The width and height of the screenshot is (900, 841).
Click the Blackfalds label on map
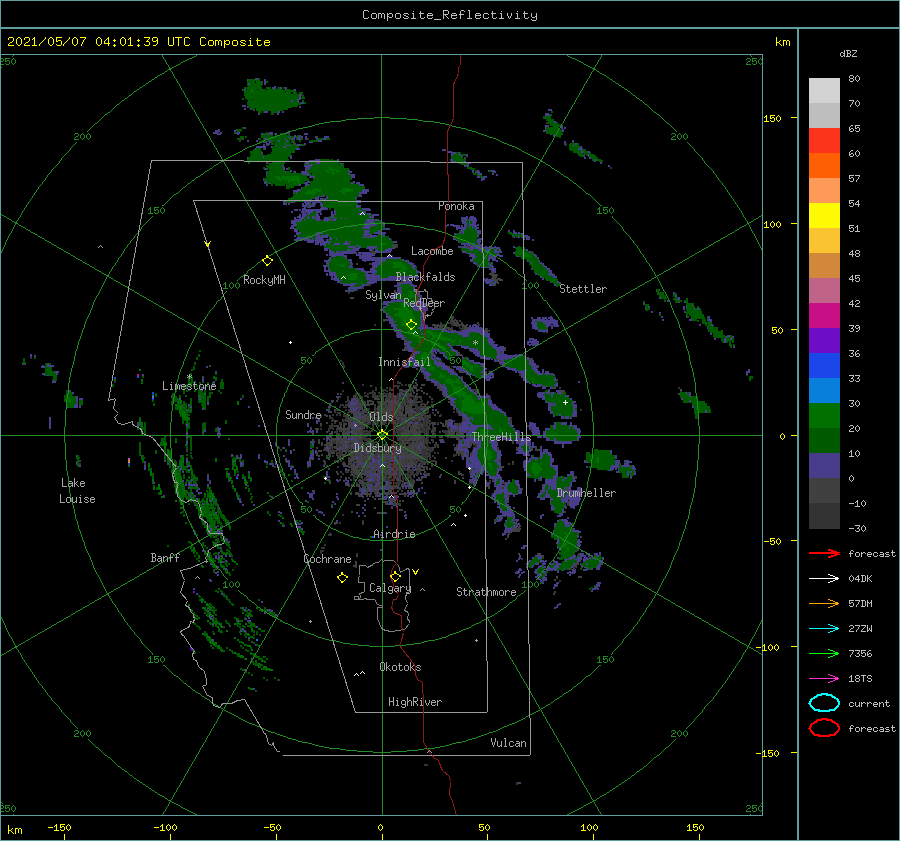(x=425, y=277)
